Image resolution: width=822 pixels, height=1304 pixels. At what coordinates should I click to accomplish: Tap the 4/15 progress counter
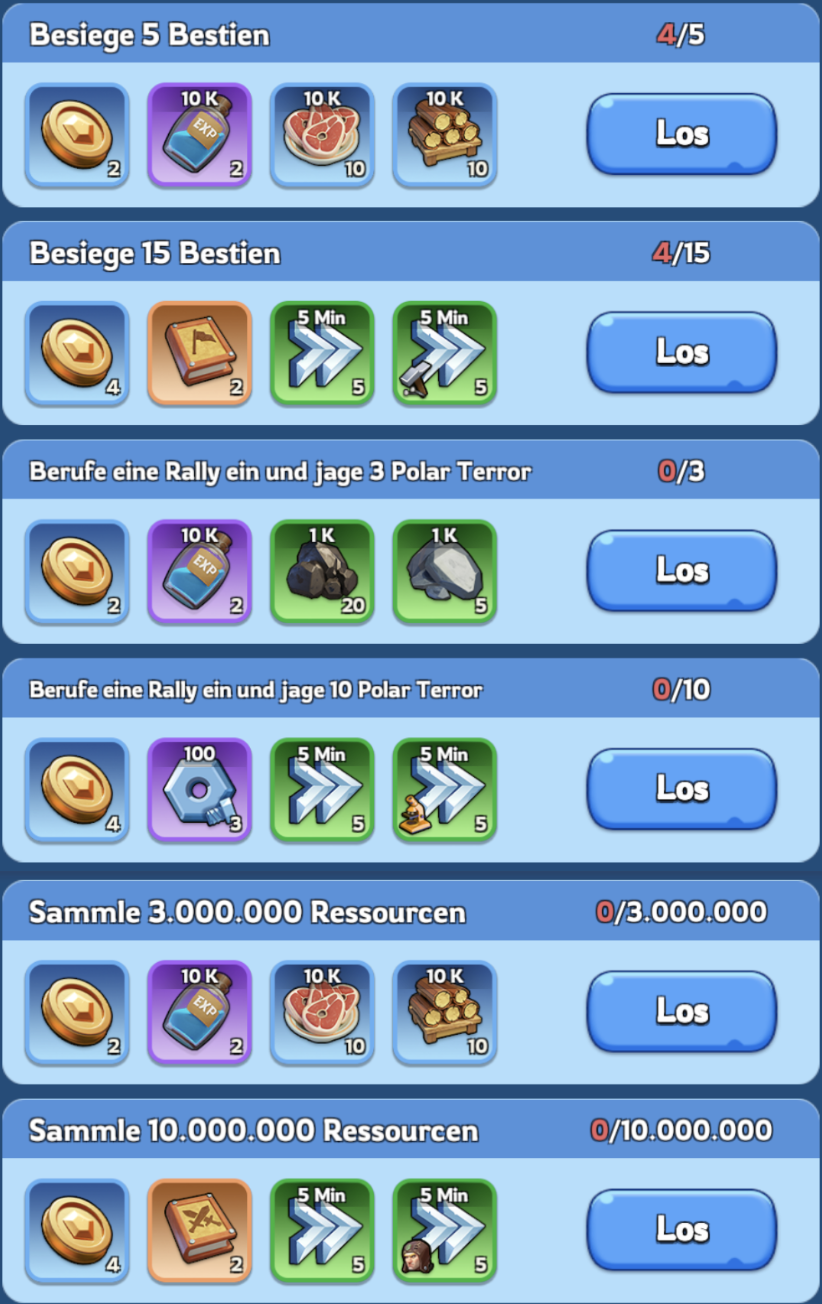click(x=681, y=253)
